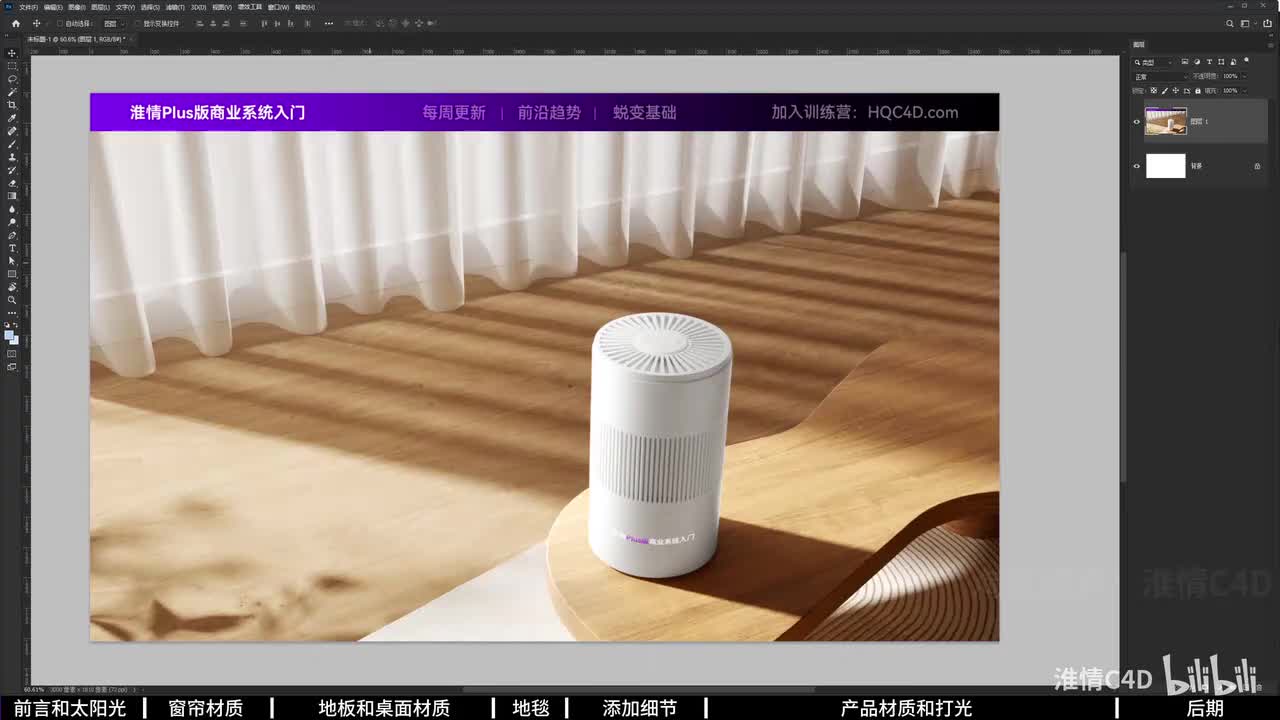Select the Path Selection tool
This screenshot has width=1280, height=720.
12,261
